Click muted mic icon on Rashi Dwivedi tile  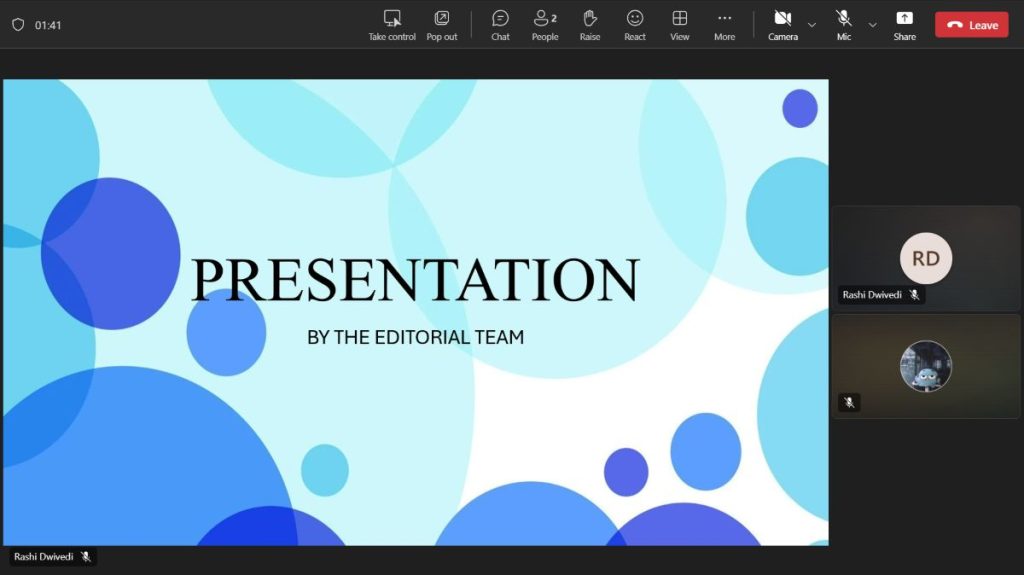914,295
